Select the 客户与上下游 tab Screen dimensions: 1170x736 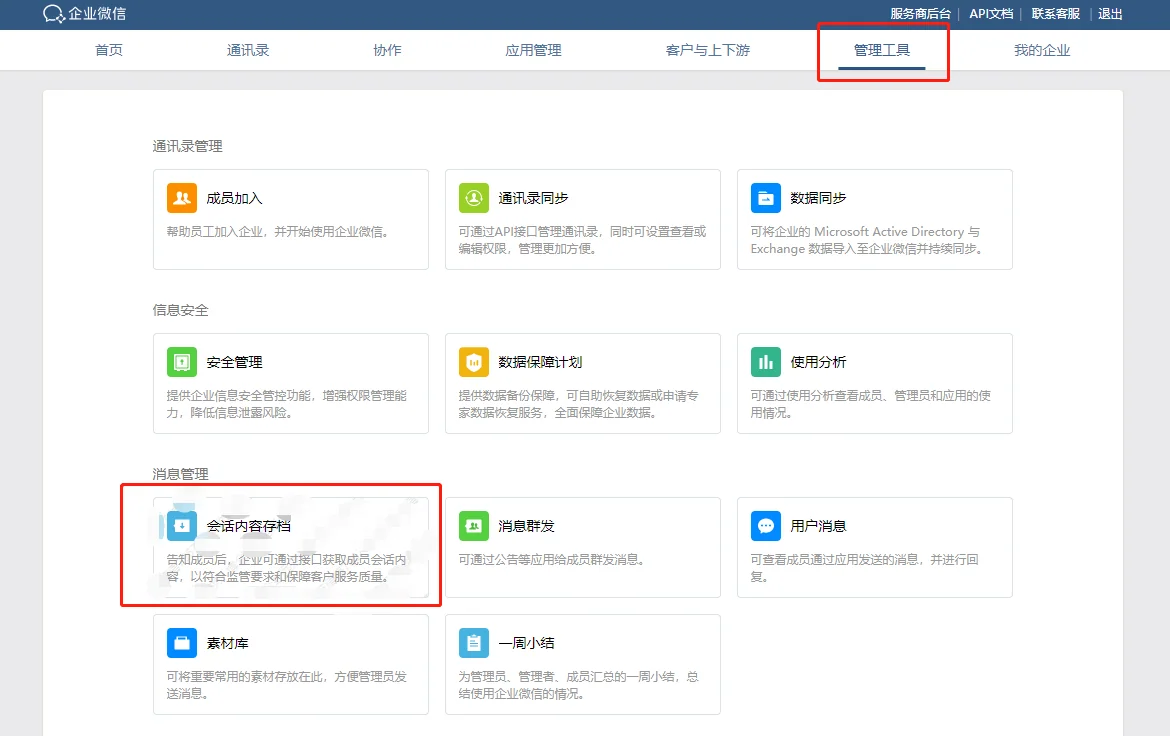tap(707, 50)
